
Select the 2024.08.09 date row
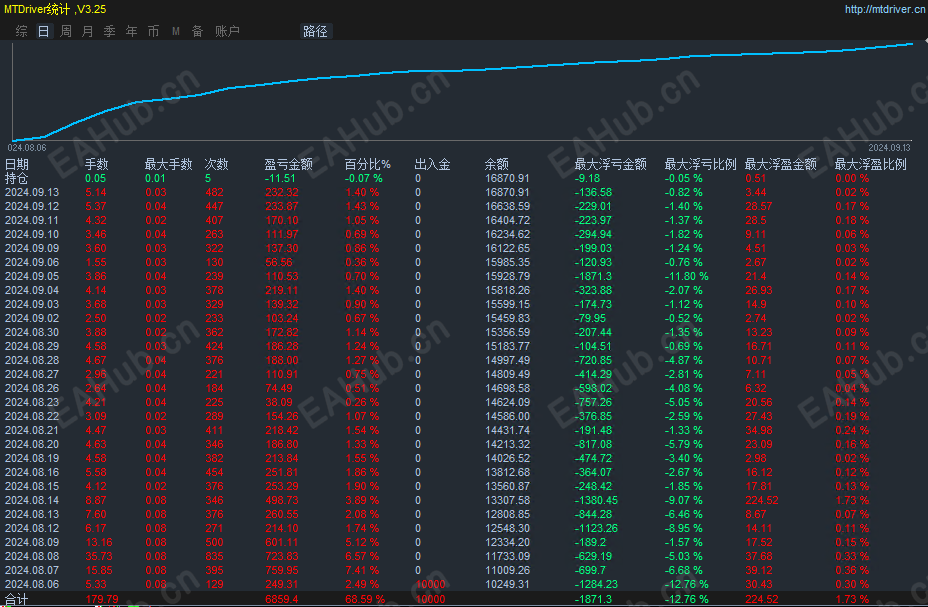tap(464, 543)
